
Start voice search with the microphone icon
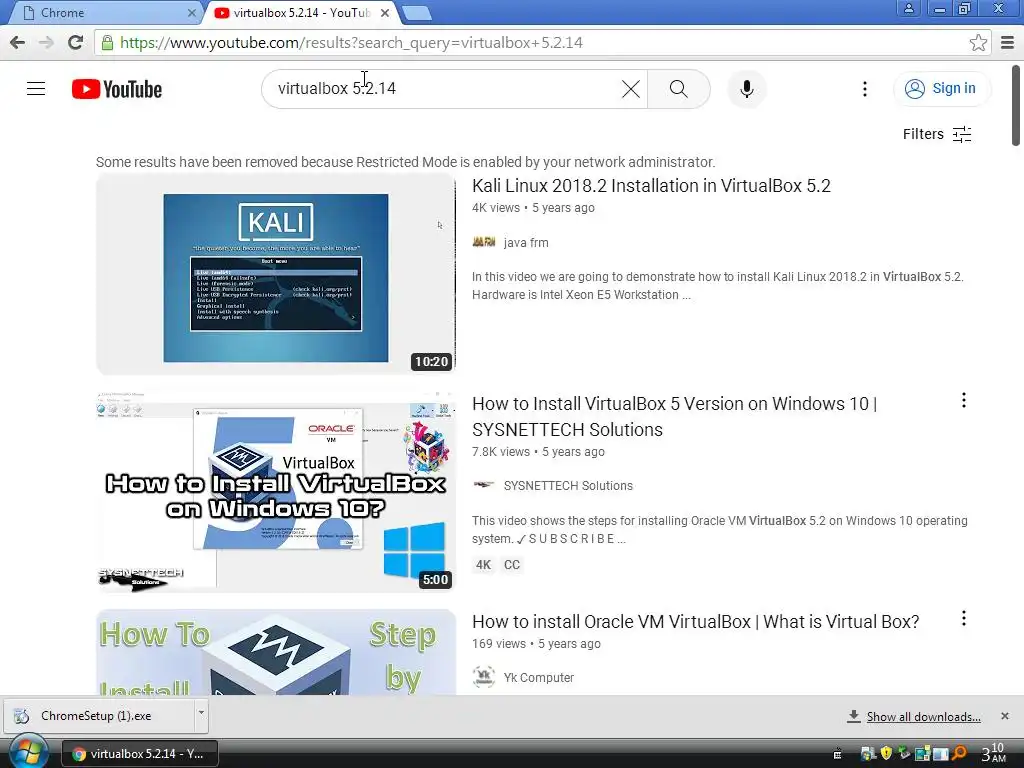pyautogui.click(x=746, y=89)
